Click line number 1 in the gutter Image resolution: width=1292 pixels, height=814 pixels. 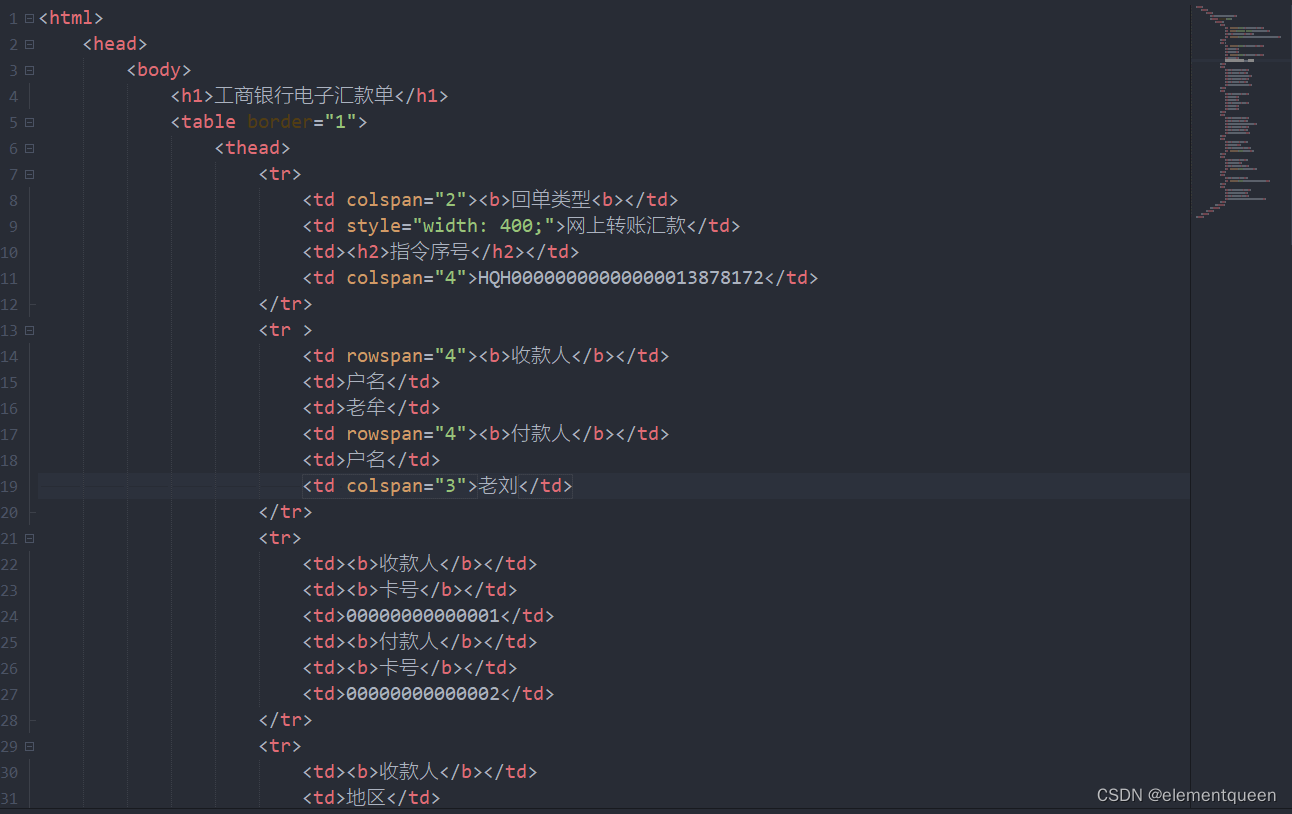(13, 17)
